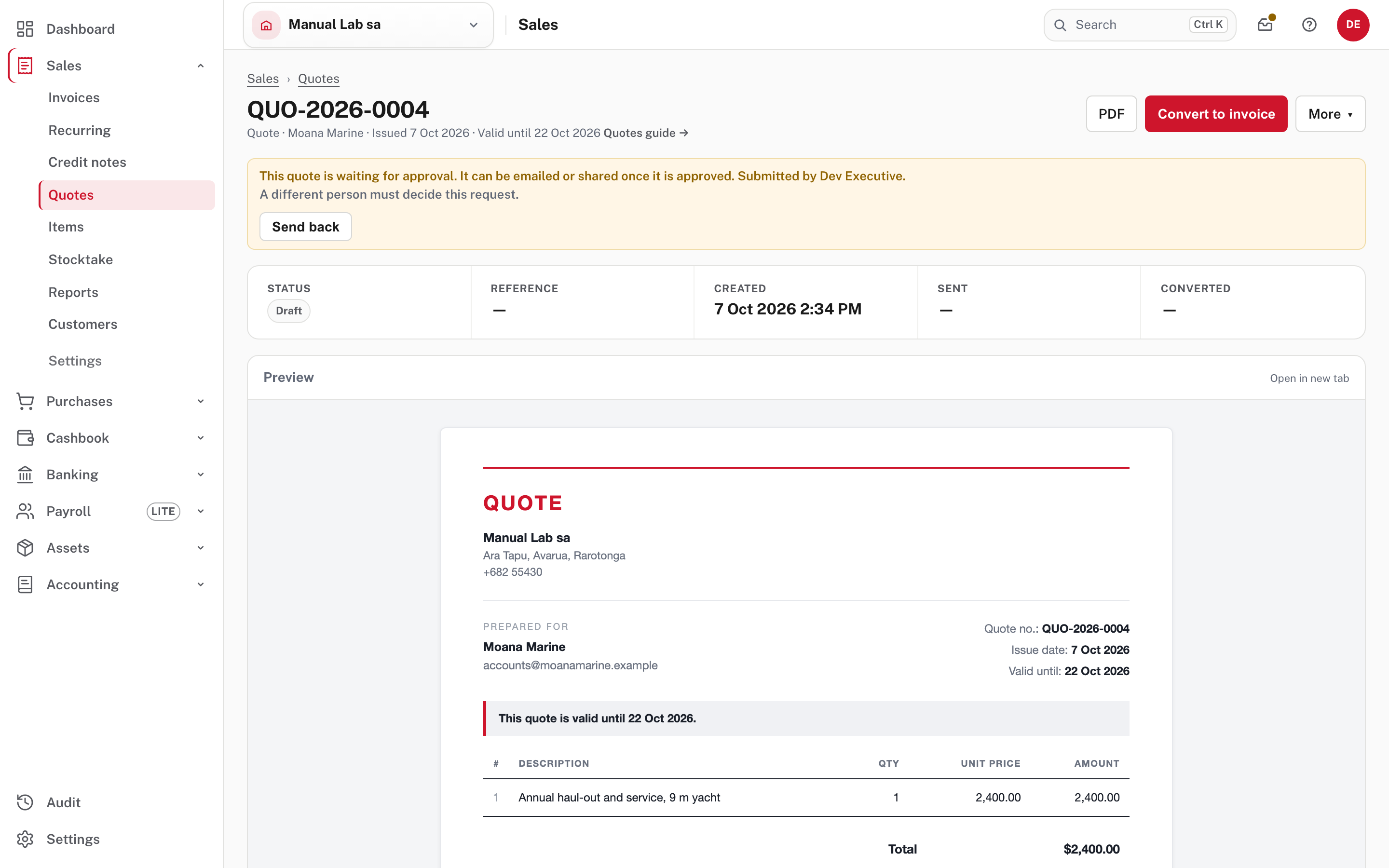
Task: Click the Draft status badge
Action: point(288,311)
